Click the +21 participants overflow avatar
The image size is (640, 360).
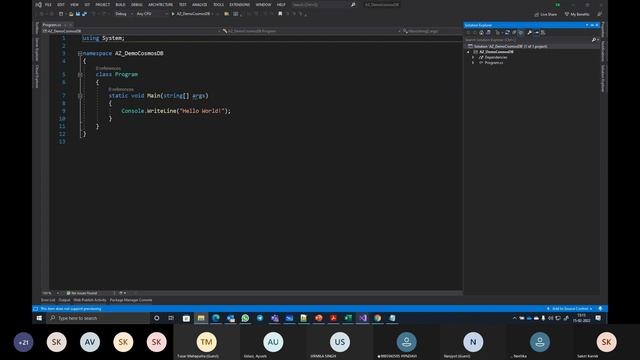click(x=23, y=342)
